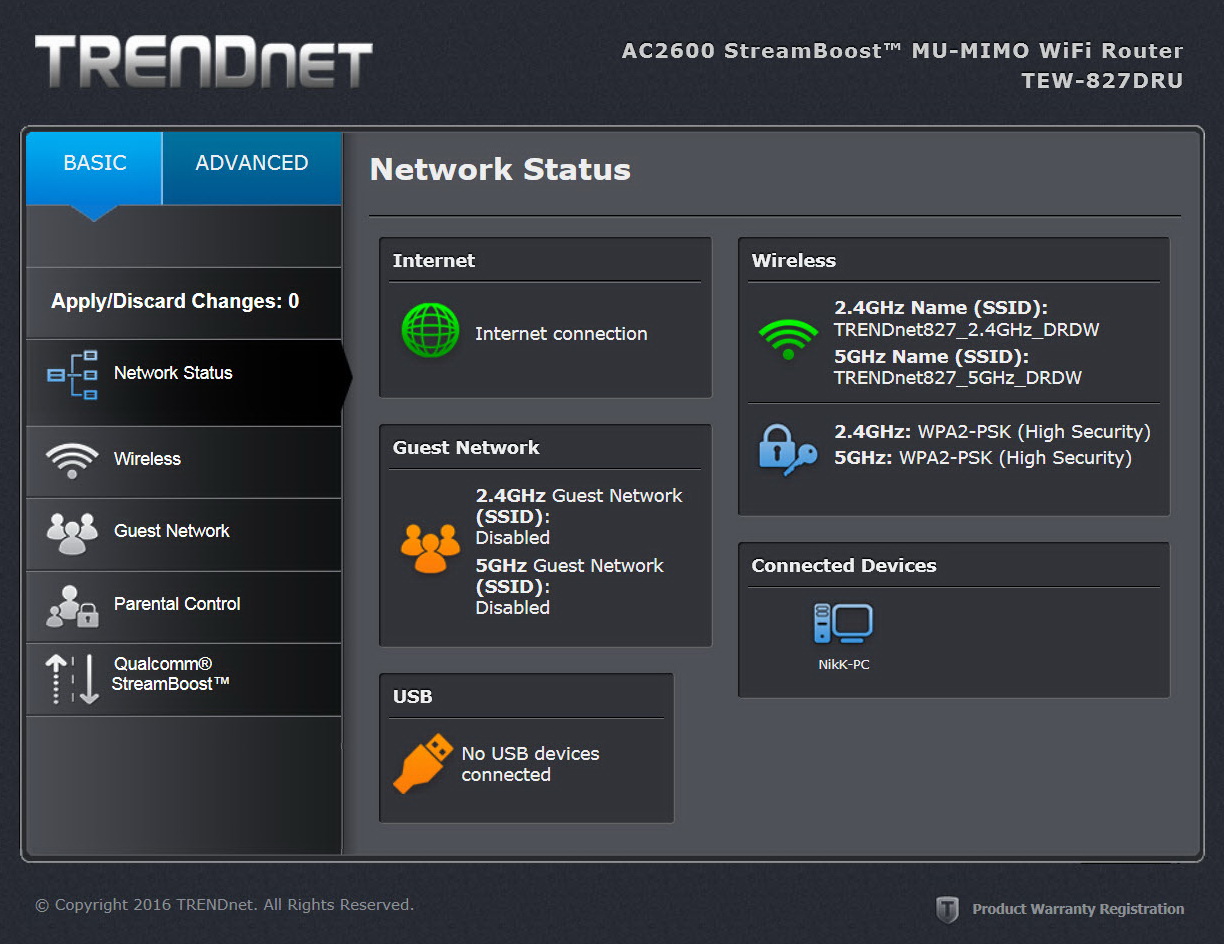The image size is (1224, 944).
Task: Open the Product Warranty Registration link
Action: coord(1078,909)
